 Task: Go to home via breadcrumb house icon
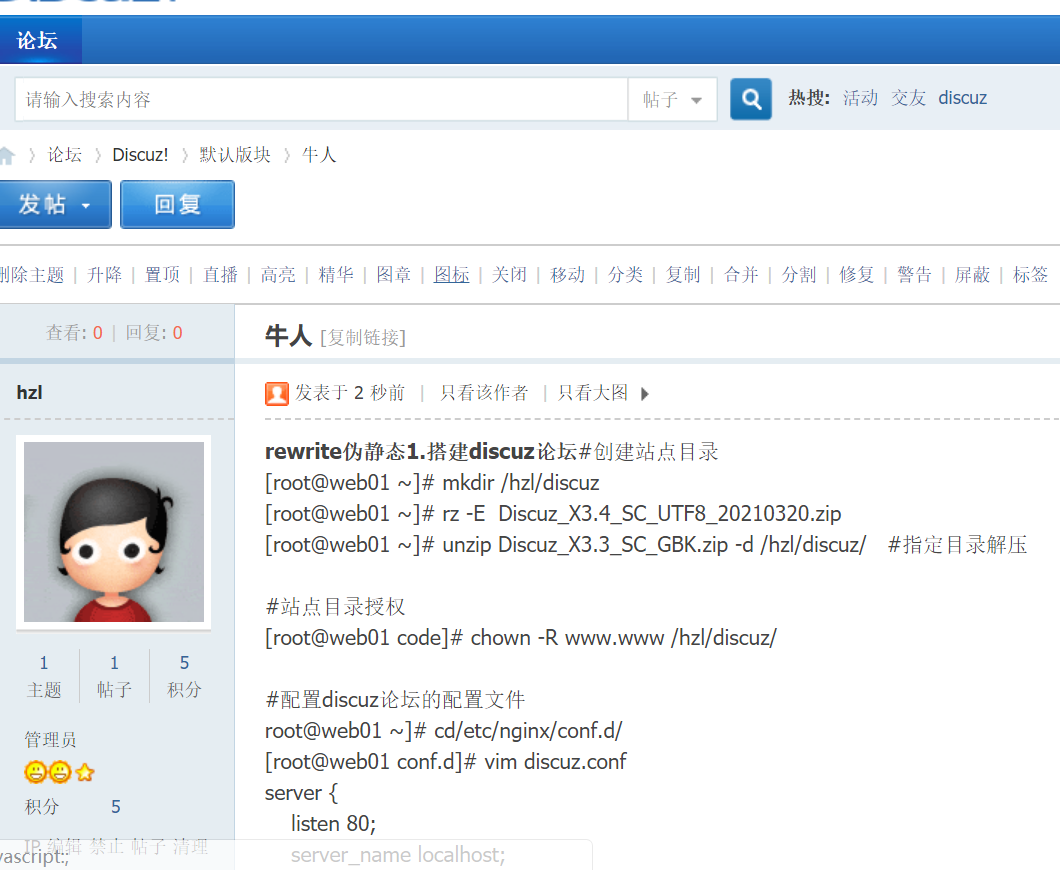[7, 155]
